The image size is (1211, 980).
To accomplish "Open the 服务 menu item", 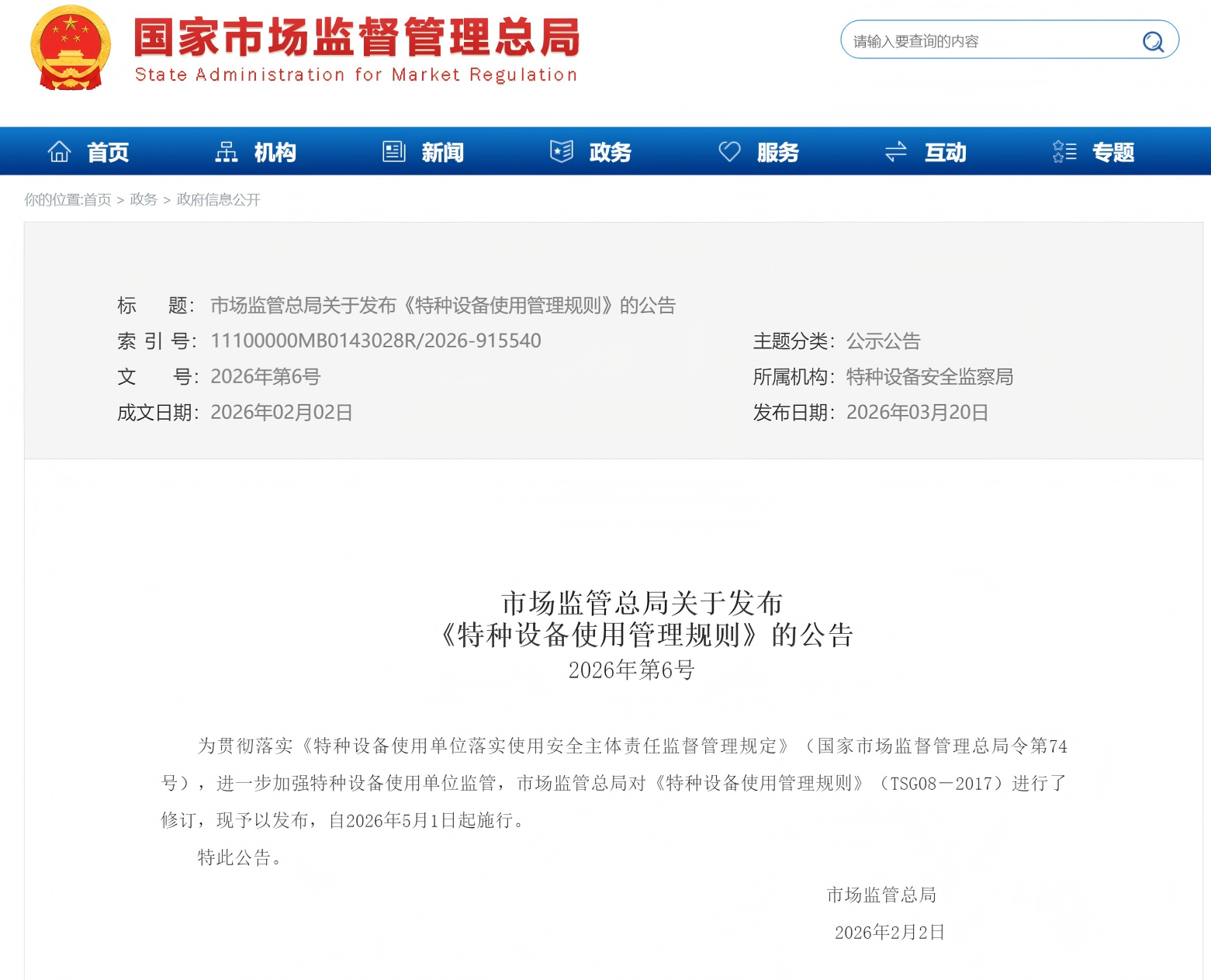I will 778,152.
